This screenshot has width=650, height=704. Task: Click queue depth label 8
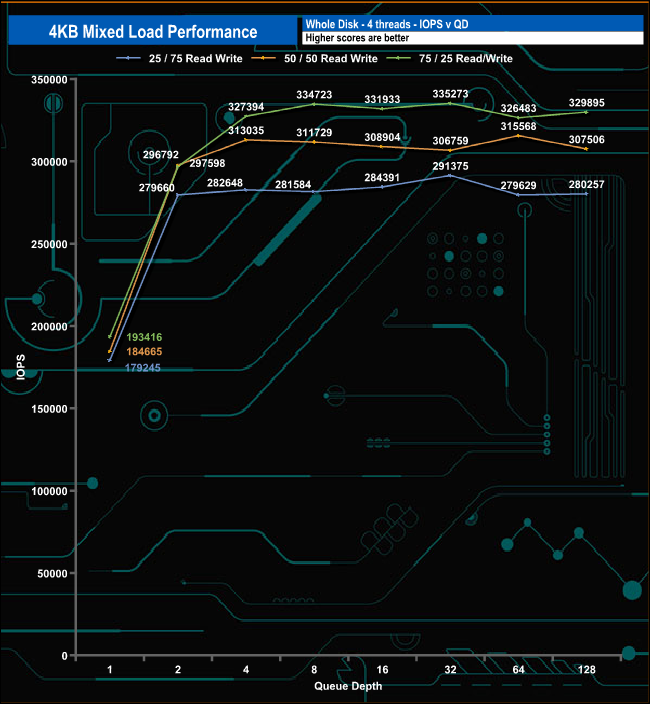(314, 670)
